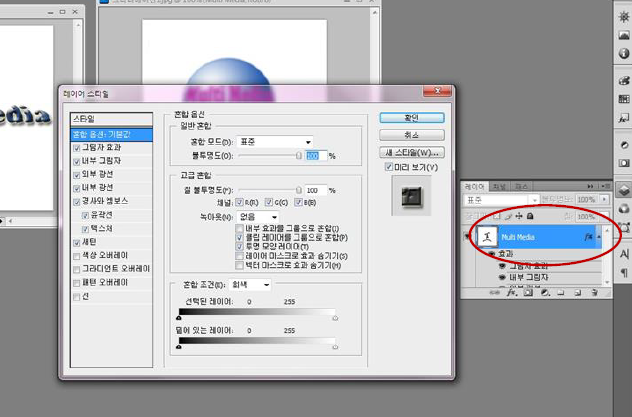Click the 불투명도 value field in the dialog
The image size is (632, 417).
coord(316,156)
